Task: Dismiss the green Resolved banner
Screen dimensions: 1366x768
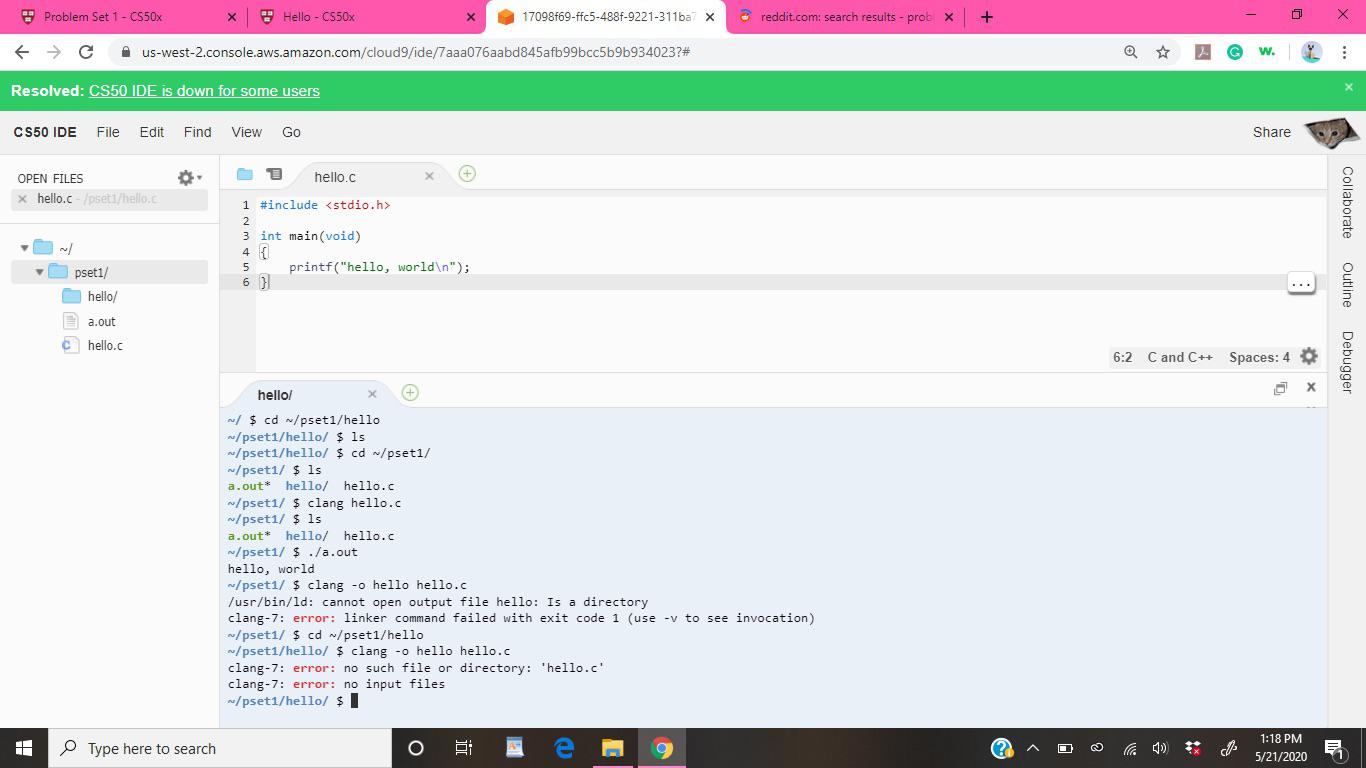Action: tap(1348, 87)
